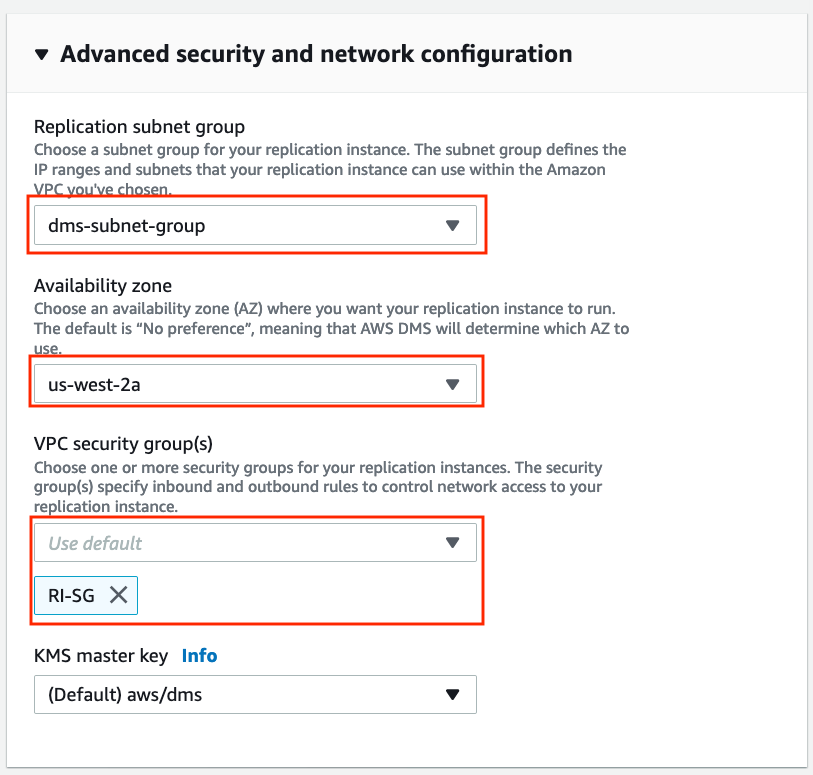Click the security groups description text
Image resolution: width=813 pixels, height=775 pixels.
point(318,487)
